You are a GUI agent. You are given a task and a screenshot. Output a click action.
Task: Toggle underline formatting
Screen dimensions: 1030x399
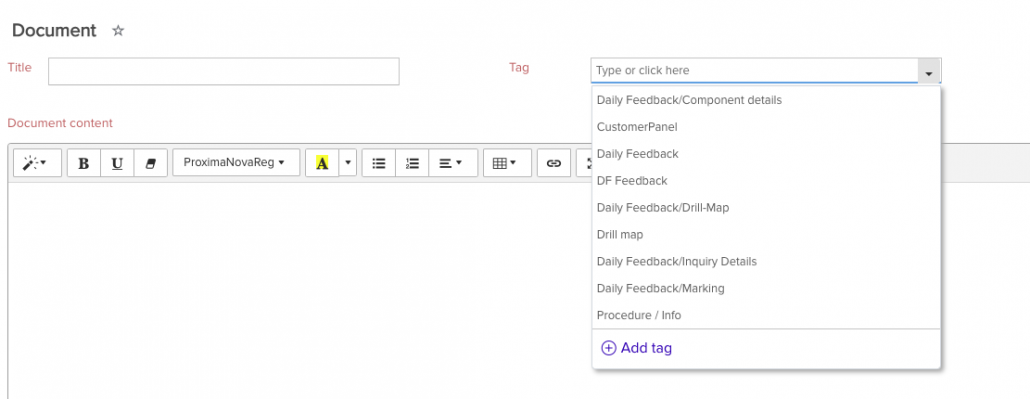click(117, 163)
